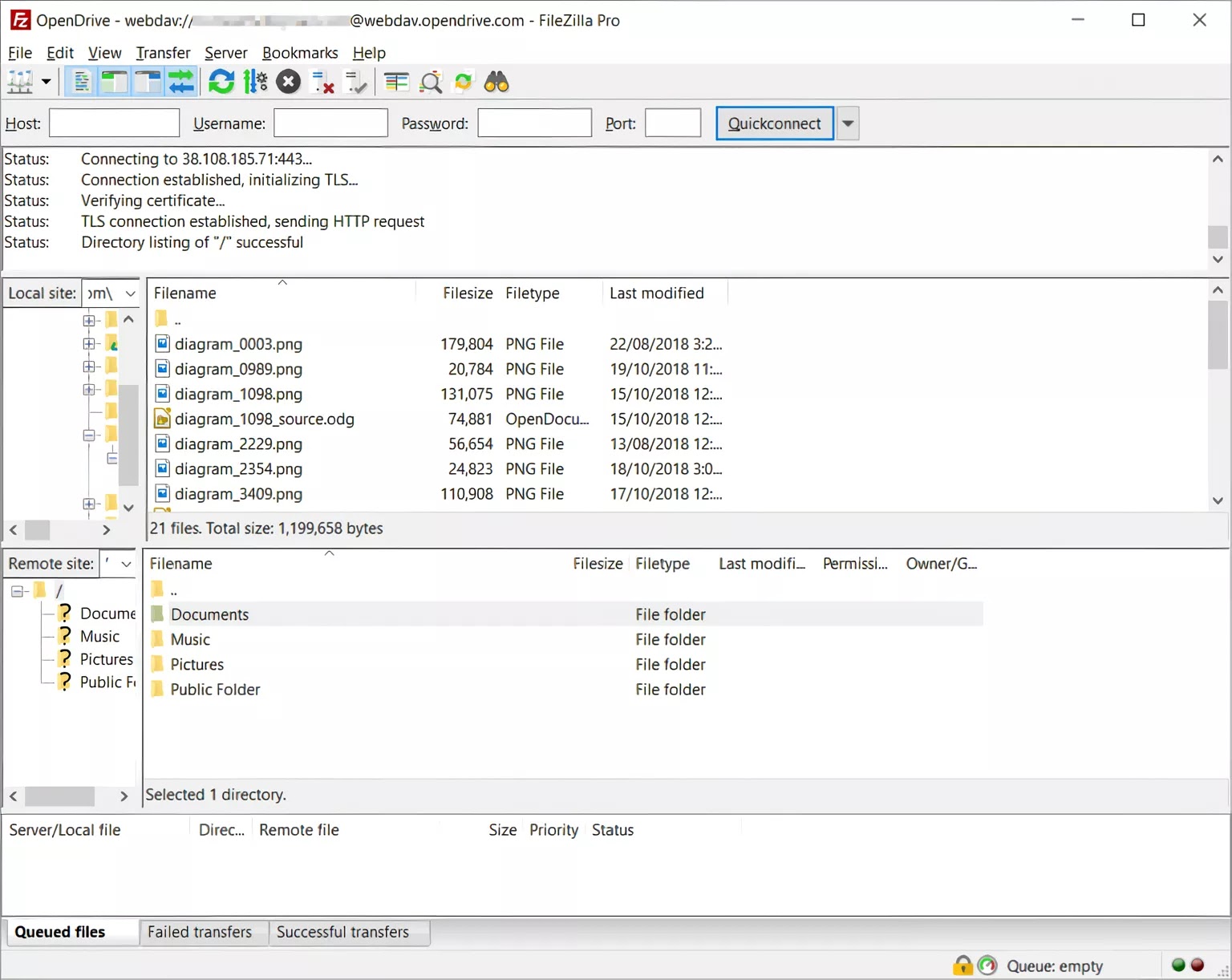Click the local file list scroll-down arrow
Viewport: 1232px width, 980px height.
click(1218, 500)
